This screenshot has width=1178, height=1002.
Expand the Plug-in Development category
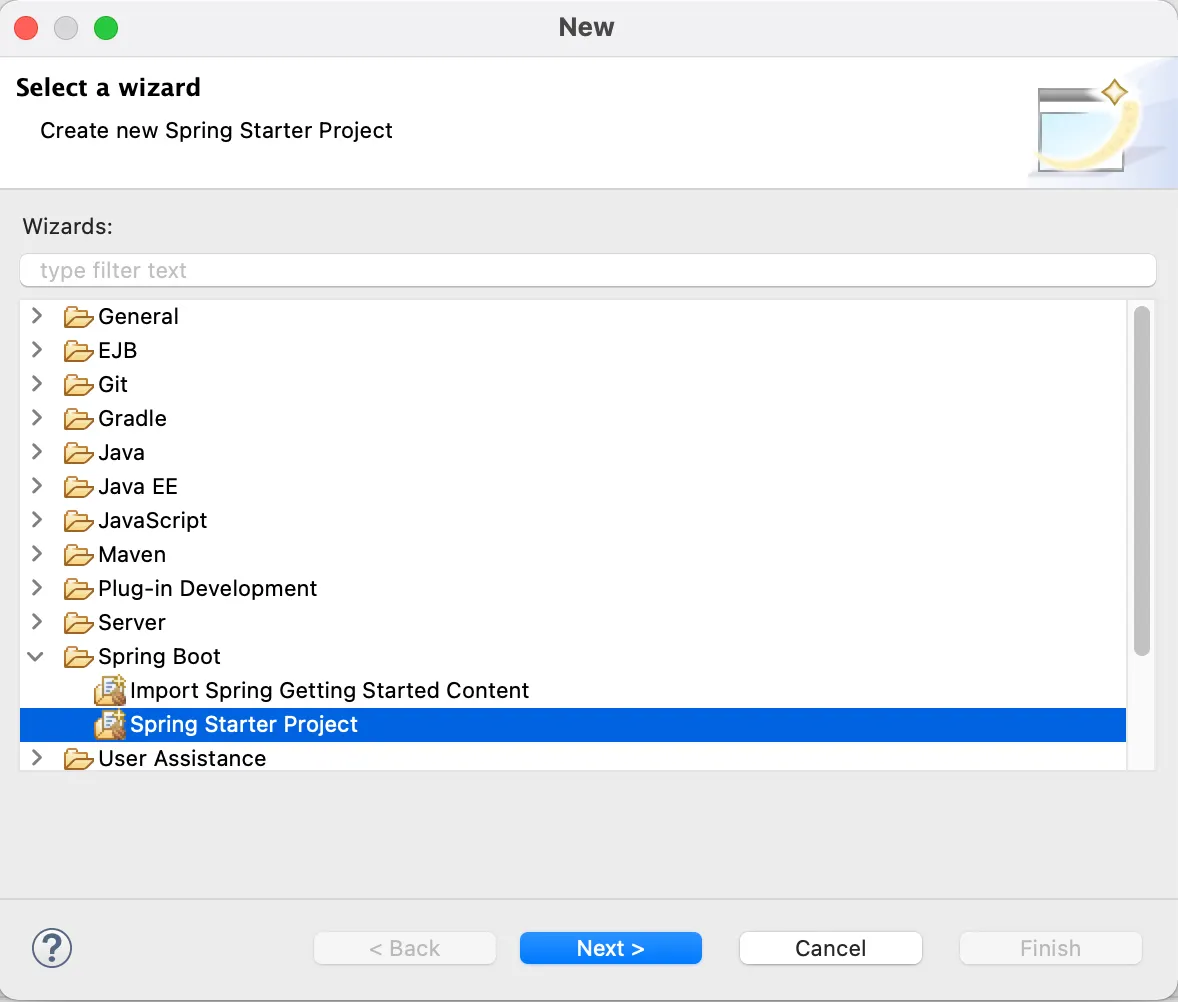tap(36, 587)
